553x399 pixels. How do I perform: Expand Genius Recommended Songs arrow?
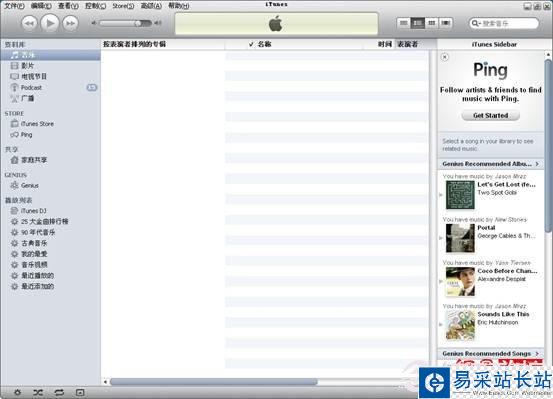537,353
